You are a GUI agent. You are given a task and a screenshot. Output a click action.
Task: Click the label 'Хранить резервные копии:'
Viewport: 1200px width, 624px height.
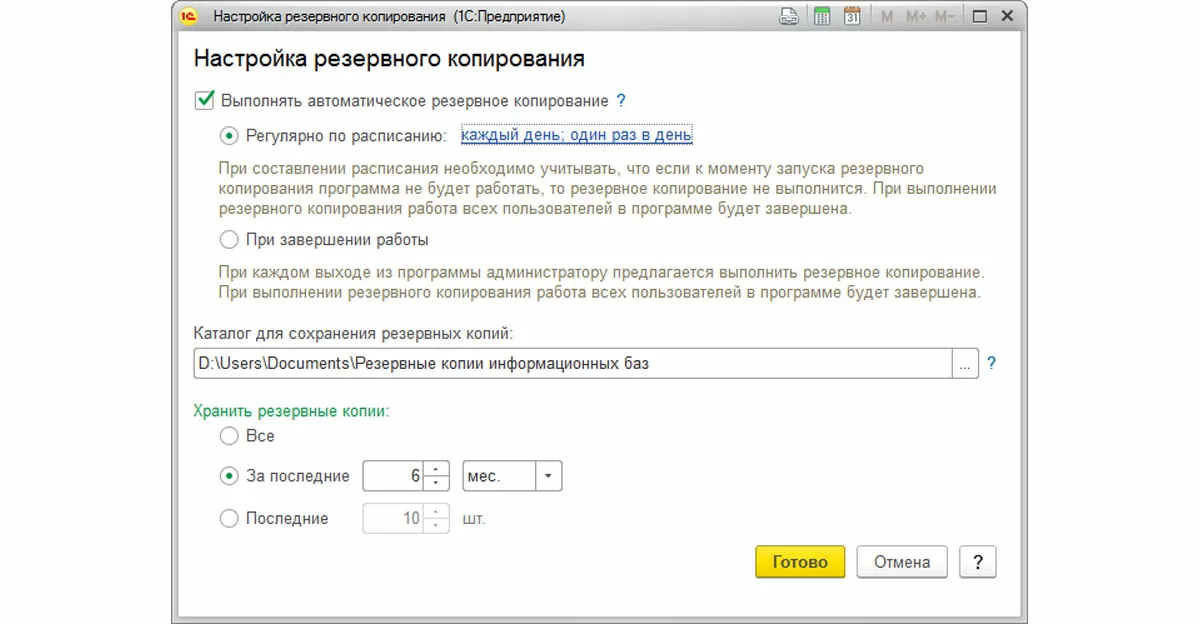click(x=290, y=410)
